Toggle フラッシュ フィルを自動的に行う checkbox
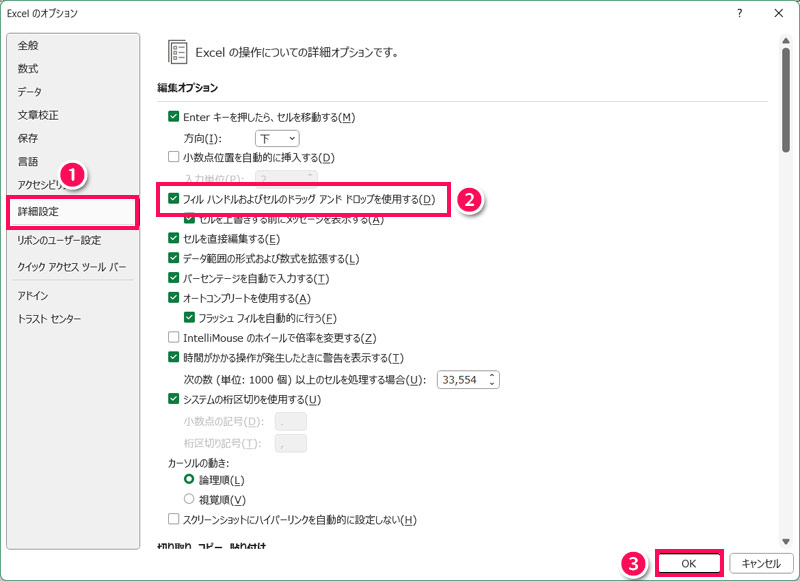800x581 pixels. (189, 318)
